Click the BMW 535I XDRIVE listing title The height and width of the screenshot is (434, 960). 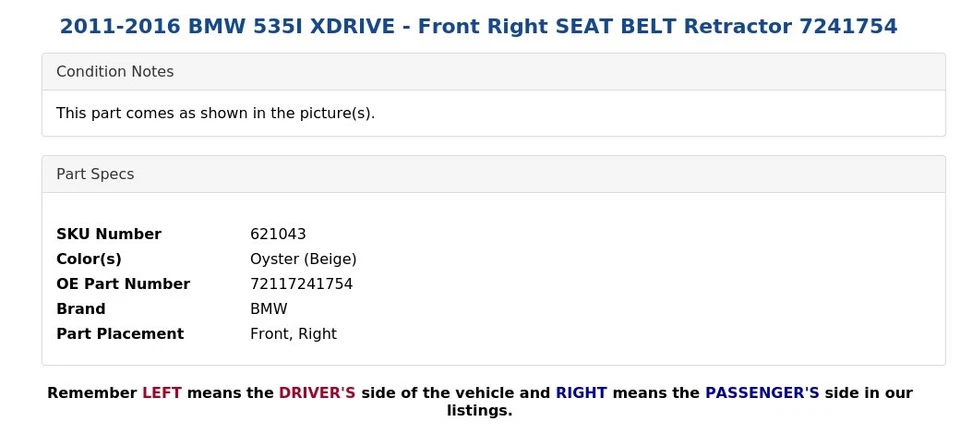point(478,26)
